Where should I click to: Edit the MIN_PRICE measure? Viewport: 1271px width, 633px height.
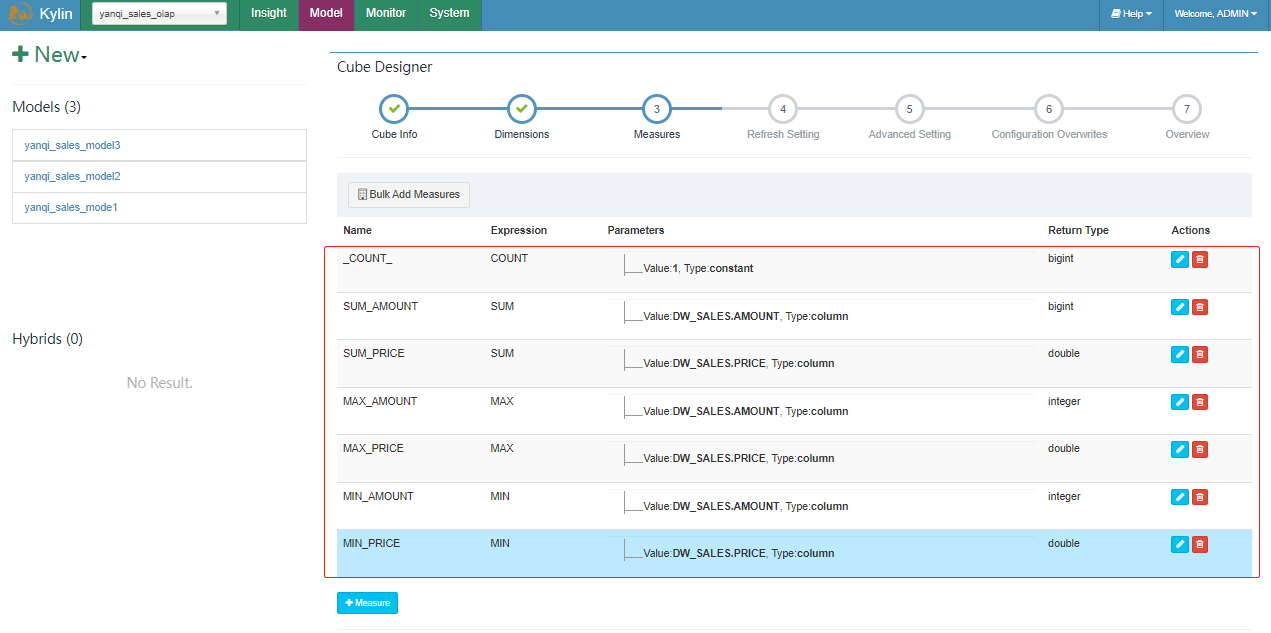(x=1180, y=544)
